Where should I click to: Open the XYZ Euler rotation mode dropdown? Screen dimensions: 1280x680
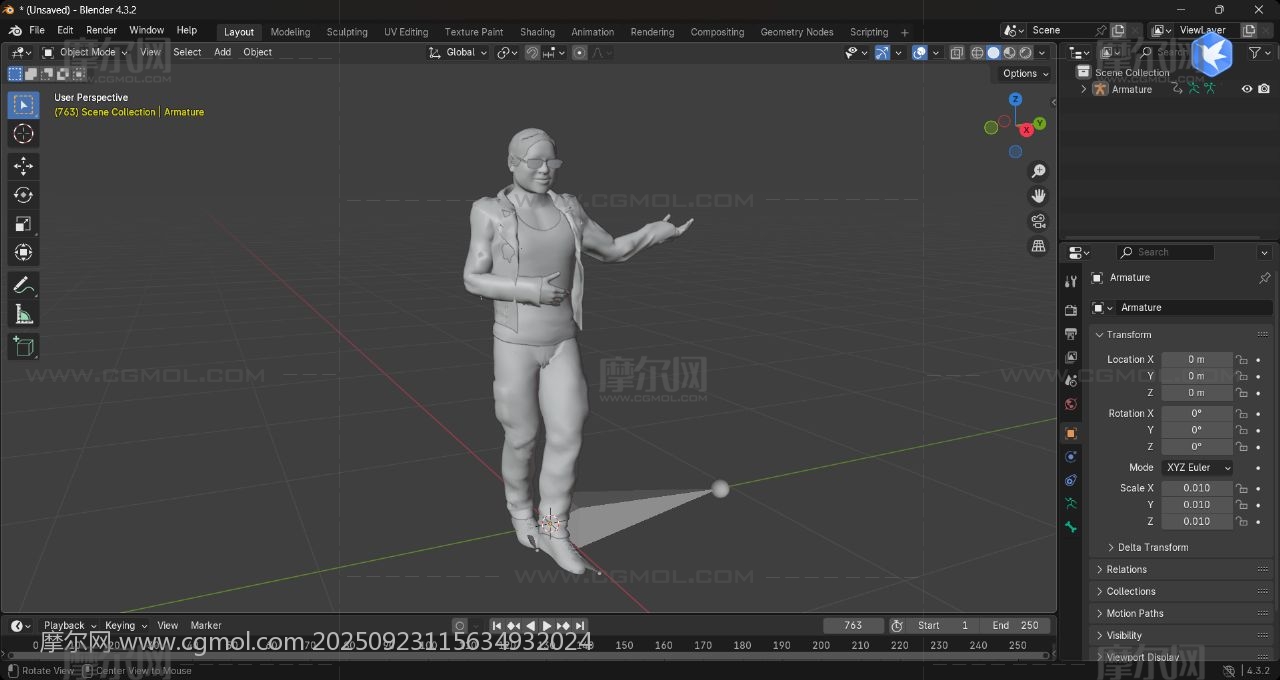(x=1196, y=468)
